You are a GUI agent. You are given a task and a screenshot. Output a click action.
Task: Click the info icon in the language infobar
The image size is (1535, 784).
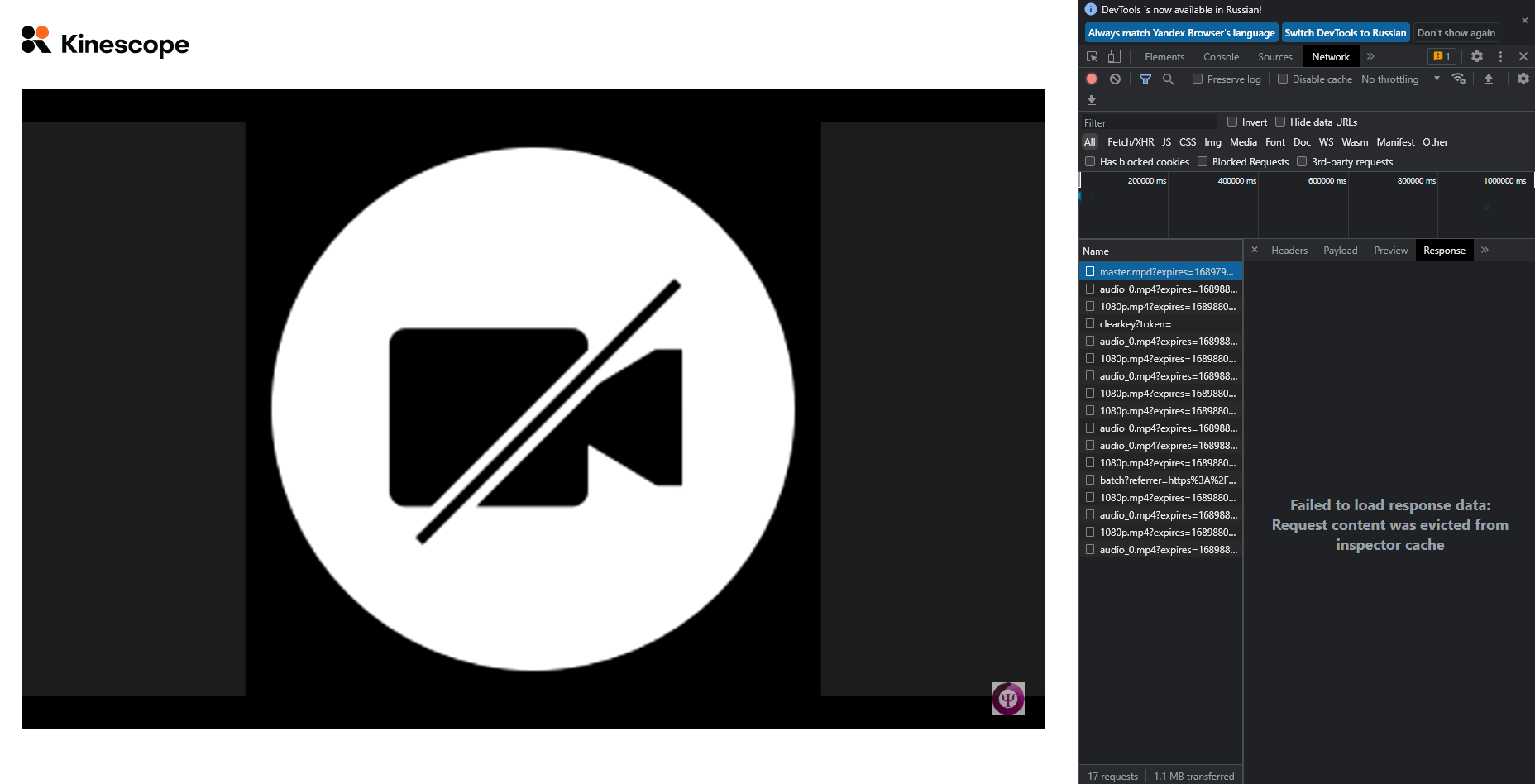click(1091, 9)
